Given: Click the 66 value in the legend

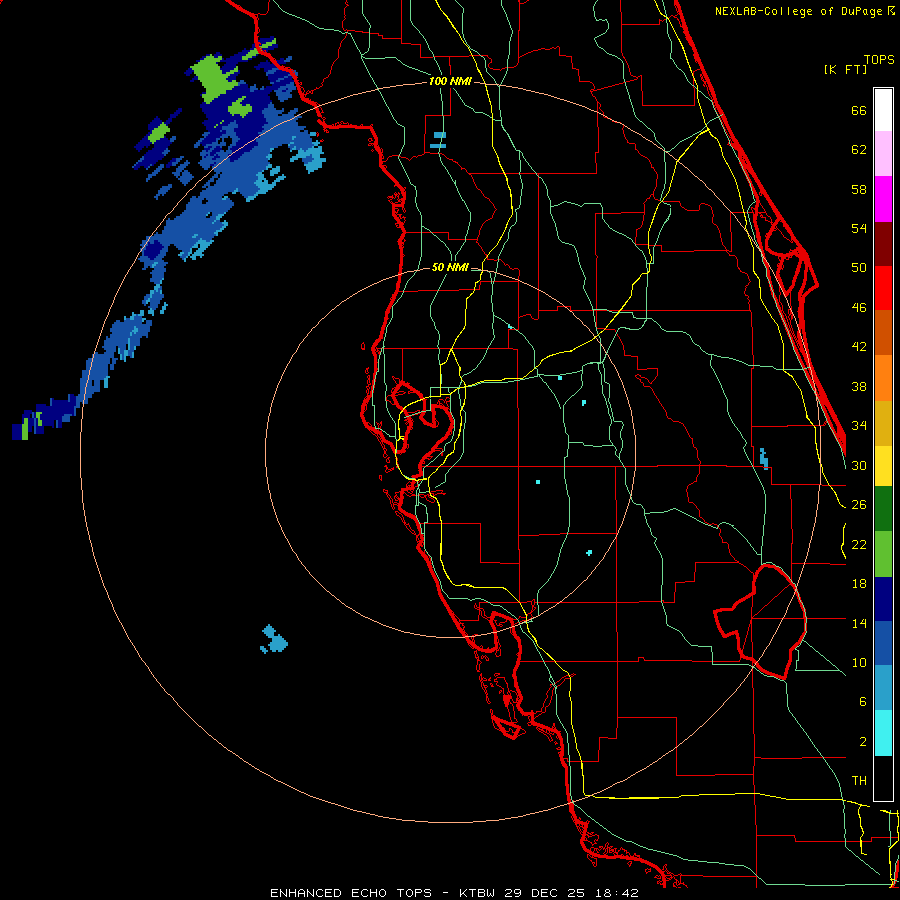Looking at the screenshot, I should pos(859,110).
